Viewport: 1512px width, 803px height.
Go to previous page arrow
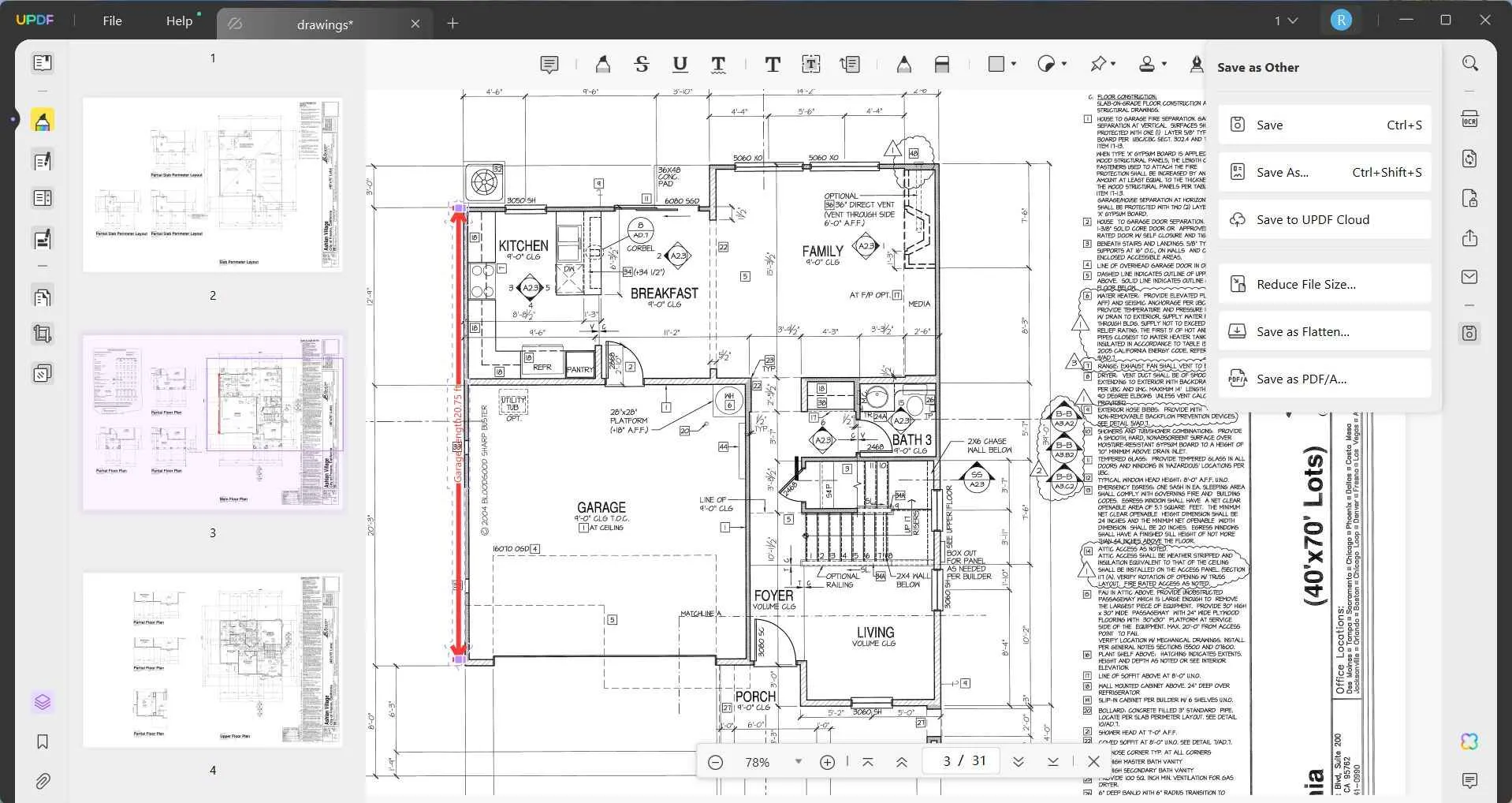coord(902,762)
